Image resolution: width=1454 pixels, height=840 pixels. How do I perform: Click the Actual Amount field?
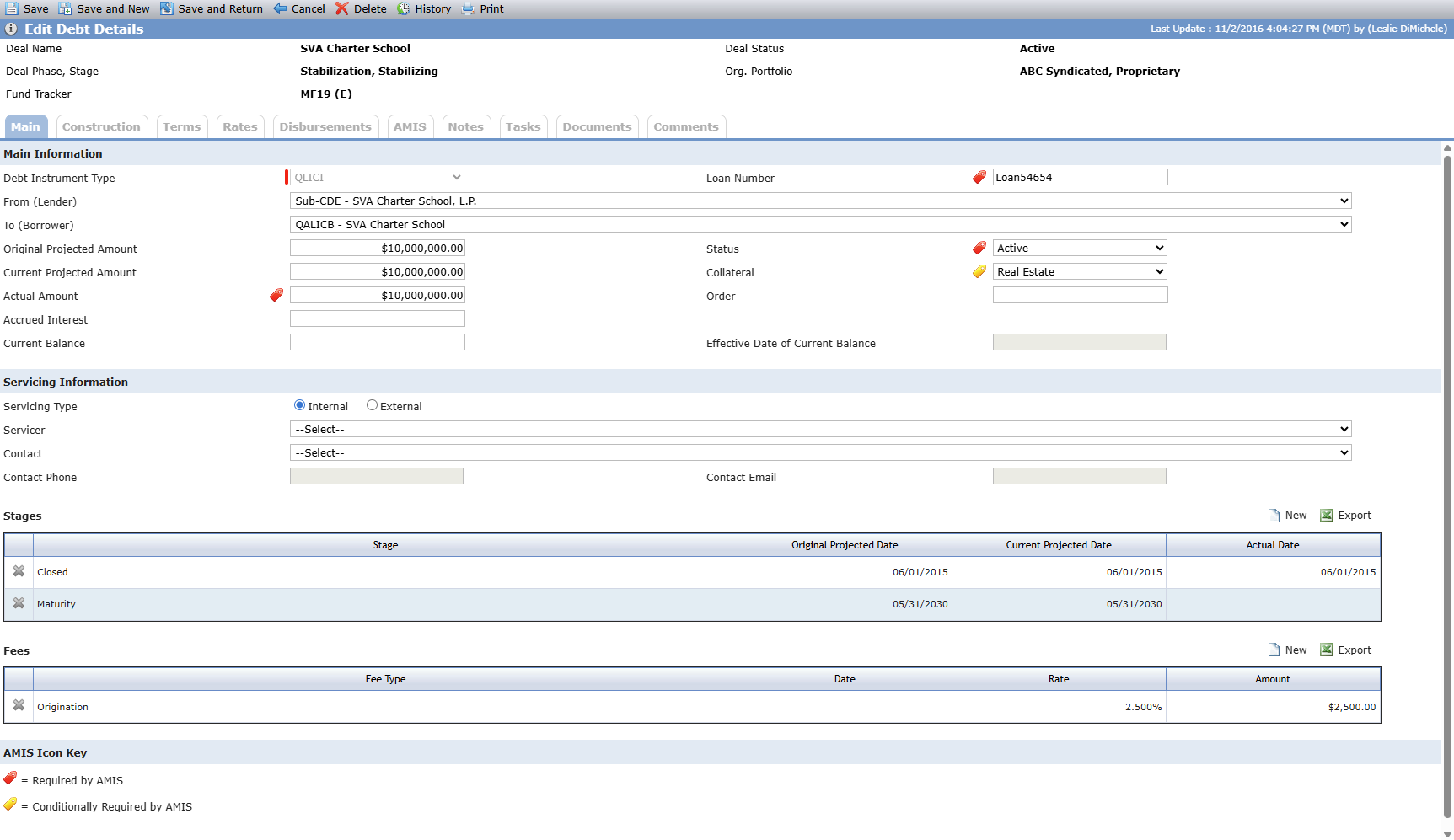[x=378, y=295]
